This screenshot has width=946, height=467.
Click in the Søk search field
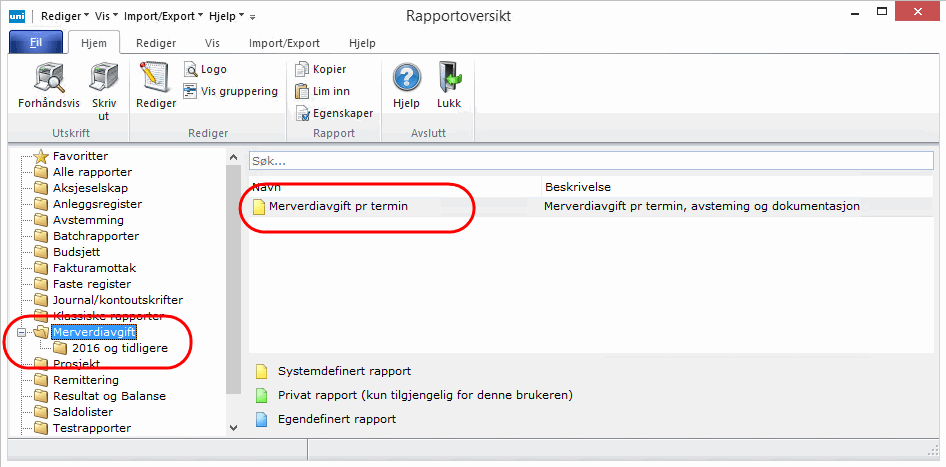coord(591,160)
